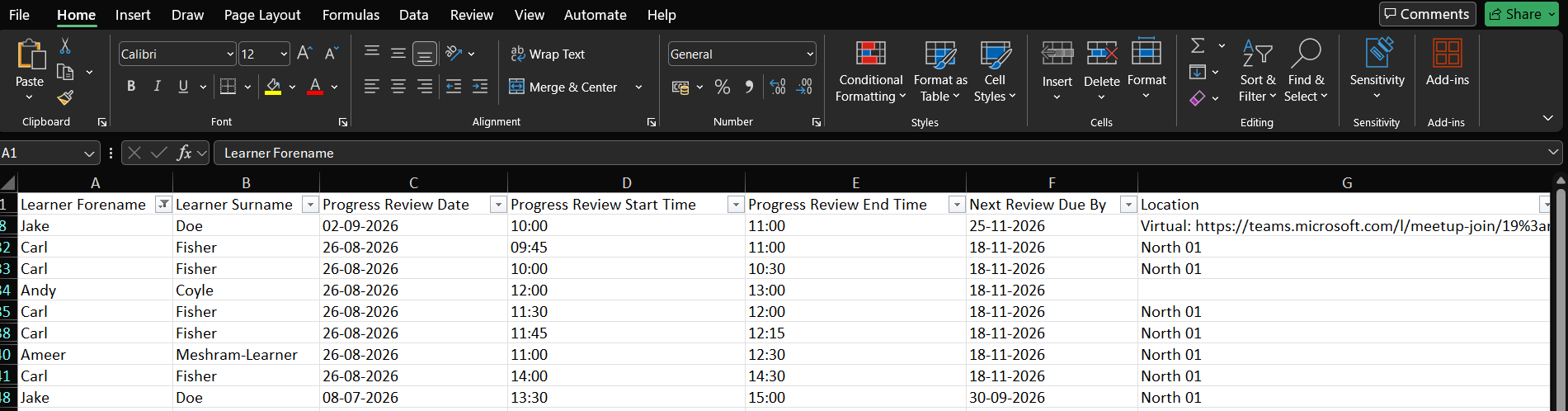
Task: Open Sort & Filter options
Action: pyautogui.click(x=1257, y=71)
